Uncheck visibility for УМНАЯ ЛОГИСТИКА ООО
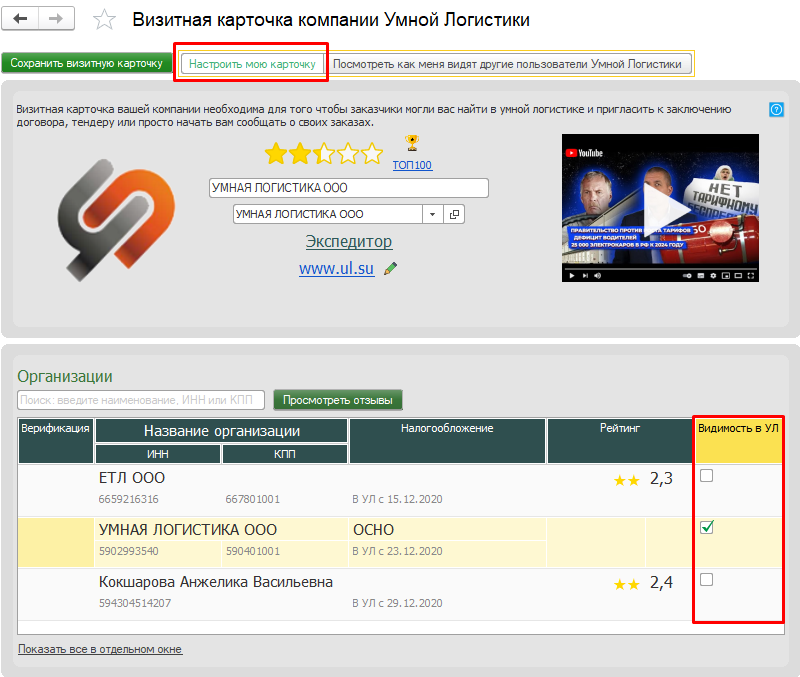The image size is (800, 677). click(707, 527)
